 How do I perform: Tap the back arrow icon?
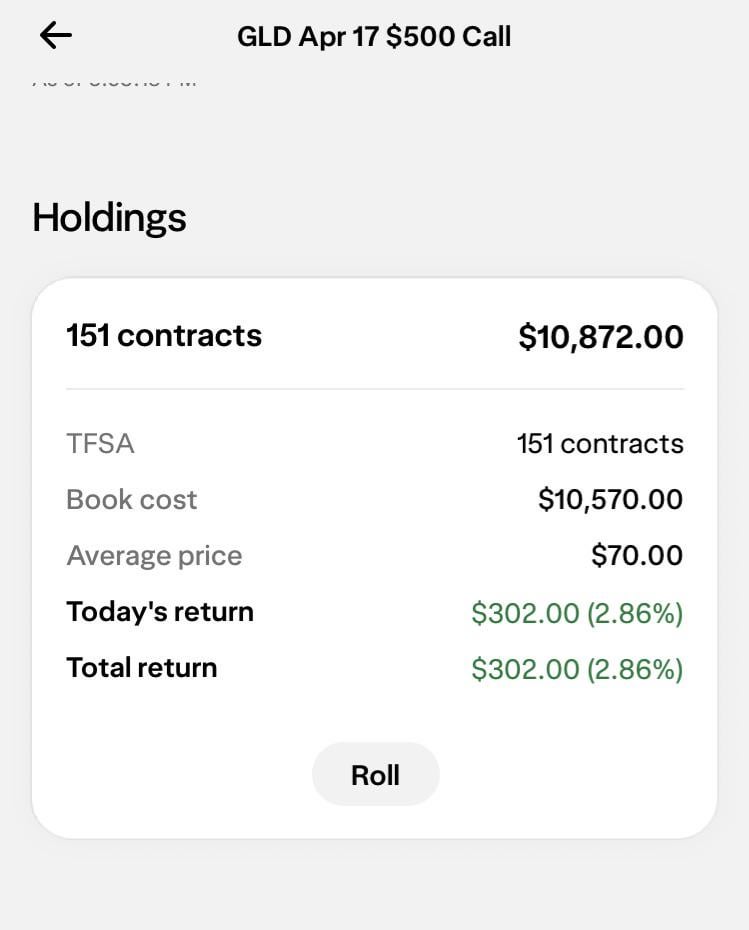[56, 36]
